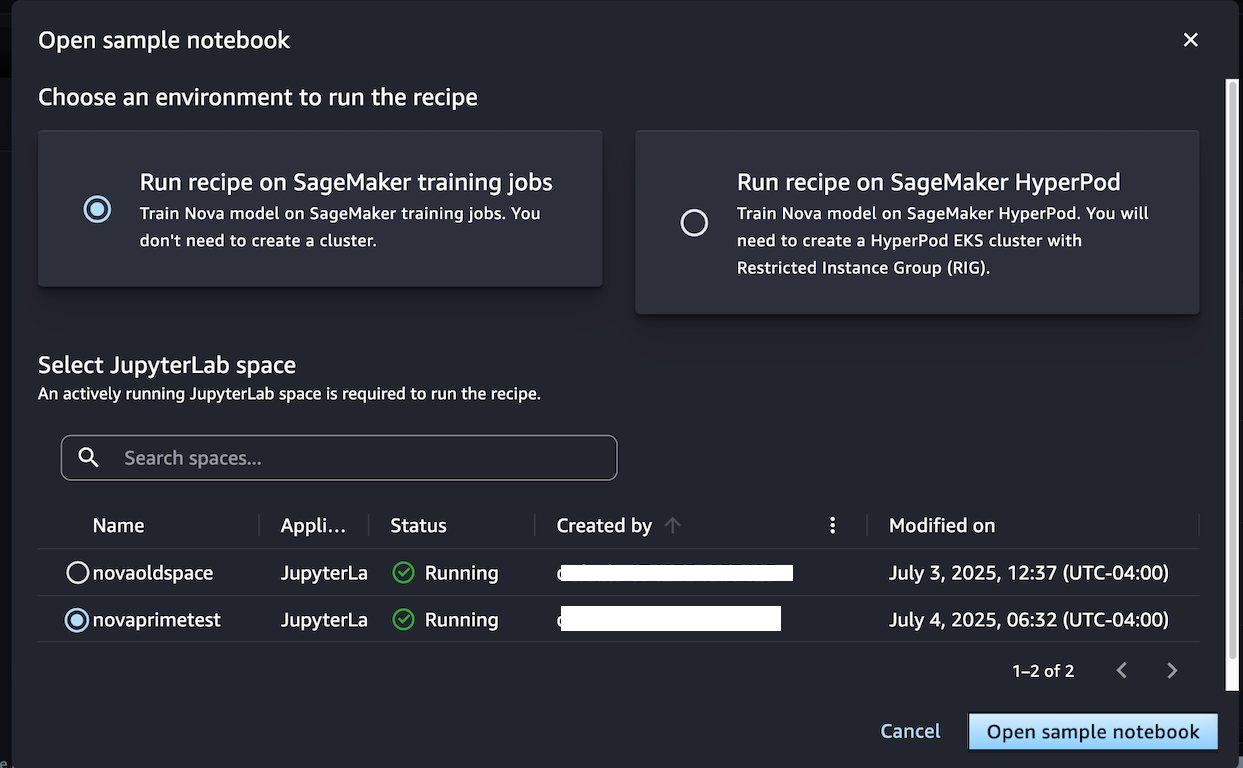Sort by Modified on column header
The width and height of the screenshot is (1243, 768).
941,525
